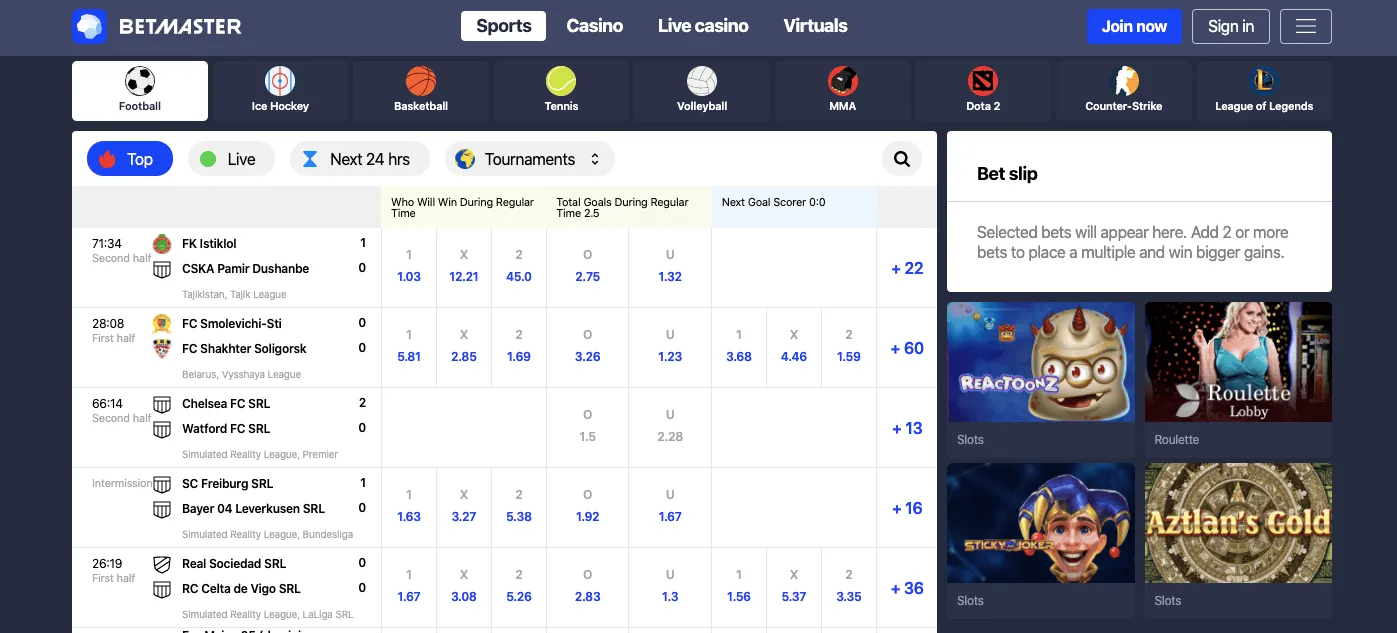
Task: Open the Dota 2 esports section
Action: (x=982, y=90)
